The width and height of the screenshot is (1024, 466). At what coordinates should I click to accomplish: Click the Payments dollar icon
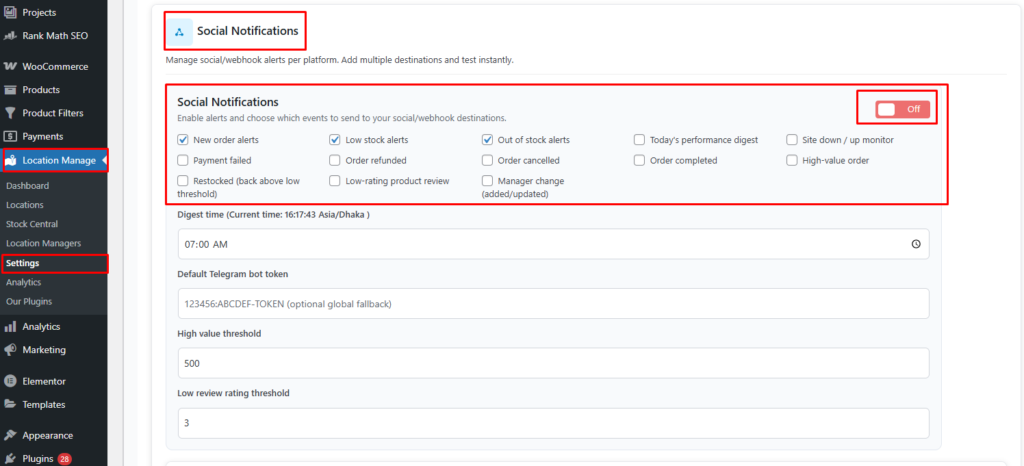pos(11,136)
